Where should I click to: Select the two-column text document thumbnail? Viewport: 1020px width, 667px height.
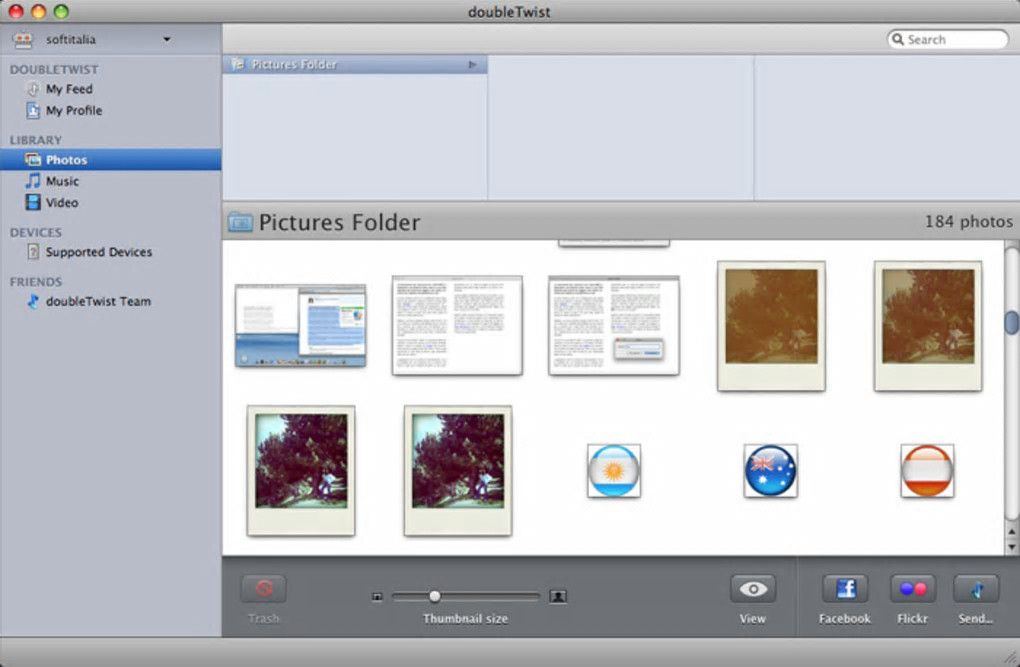click(457, 325)
